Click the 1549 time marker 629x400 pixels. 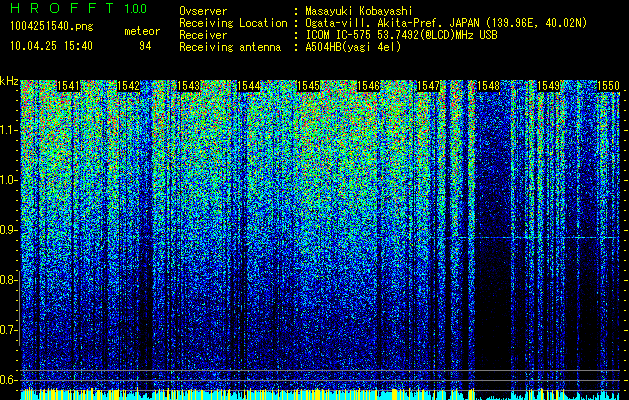point(548,86)
